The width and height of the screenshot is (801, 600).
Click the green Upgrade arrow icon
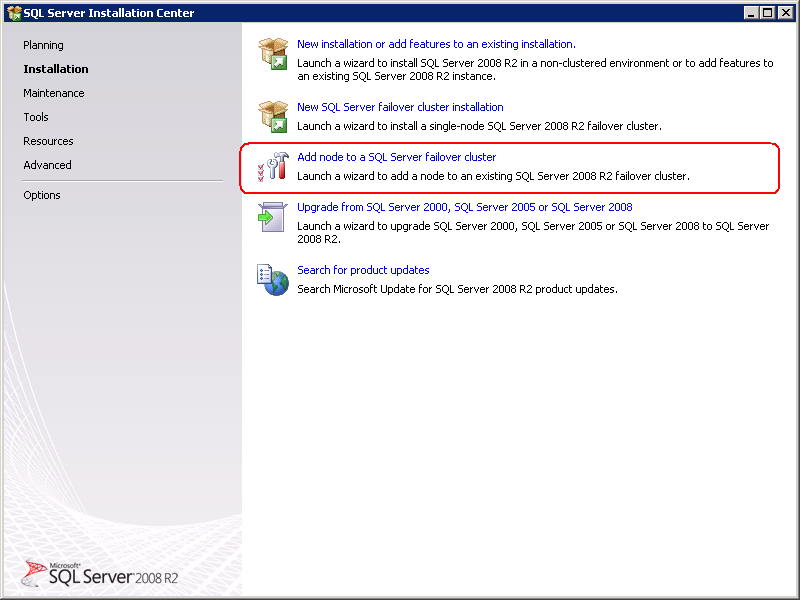273,217
